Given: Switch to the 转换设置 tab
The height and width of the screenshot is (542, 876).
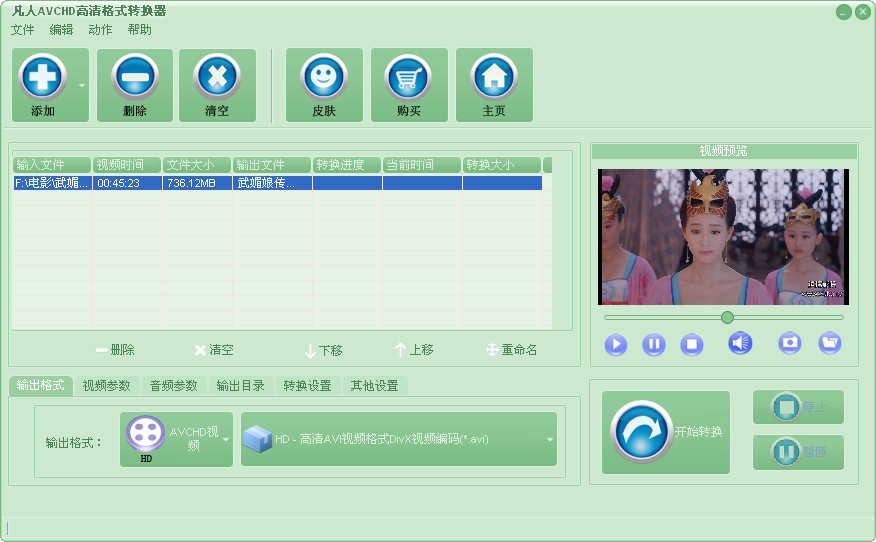Looking at the screenshot, I should click(x=307, y=386).
